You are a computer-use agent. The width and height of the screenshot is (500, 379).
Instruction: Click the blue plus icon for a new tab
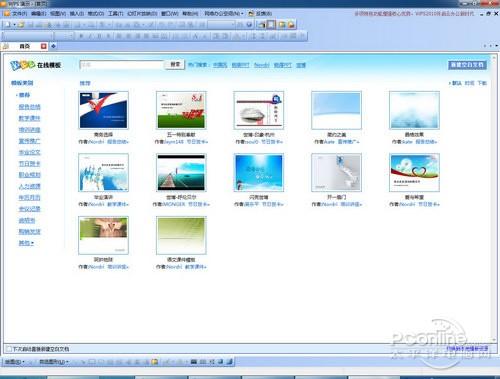[53, 46]
